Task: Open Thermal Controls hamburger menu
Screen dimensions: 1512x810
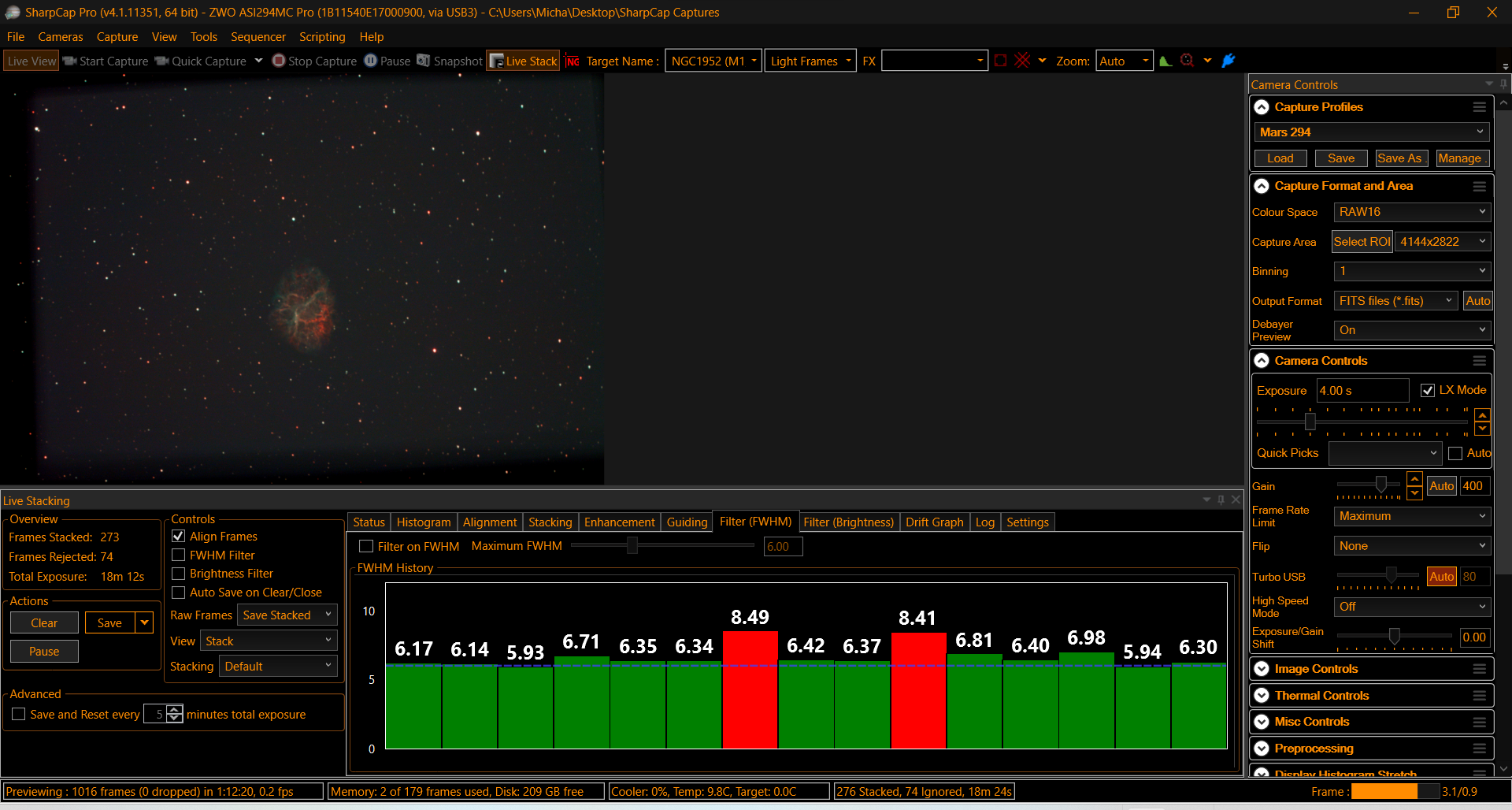Action: [x=1480, y=696]
